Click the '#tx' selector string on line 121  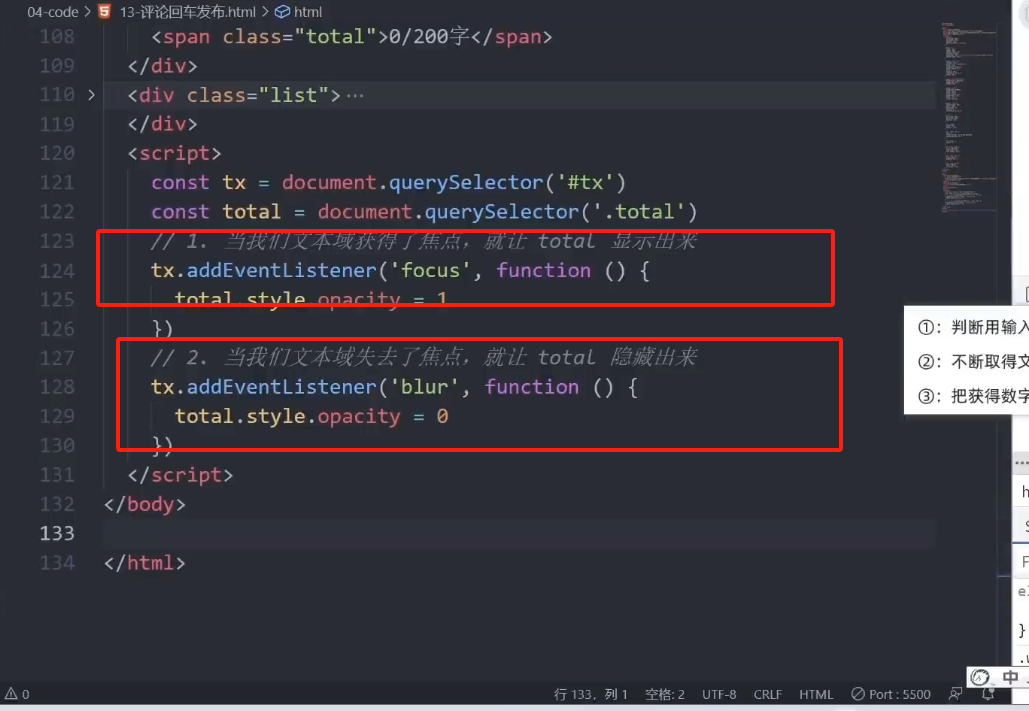(x=585, y=183)
